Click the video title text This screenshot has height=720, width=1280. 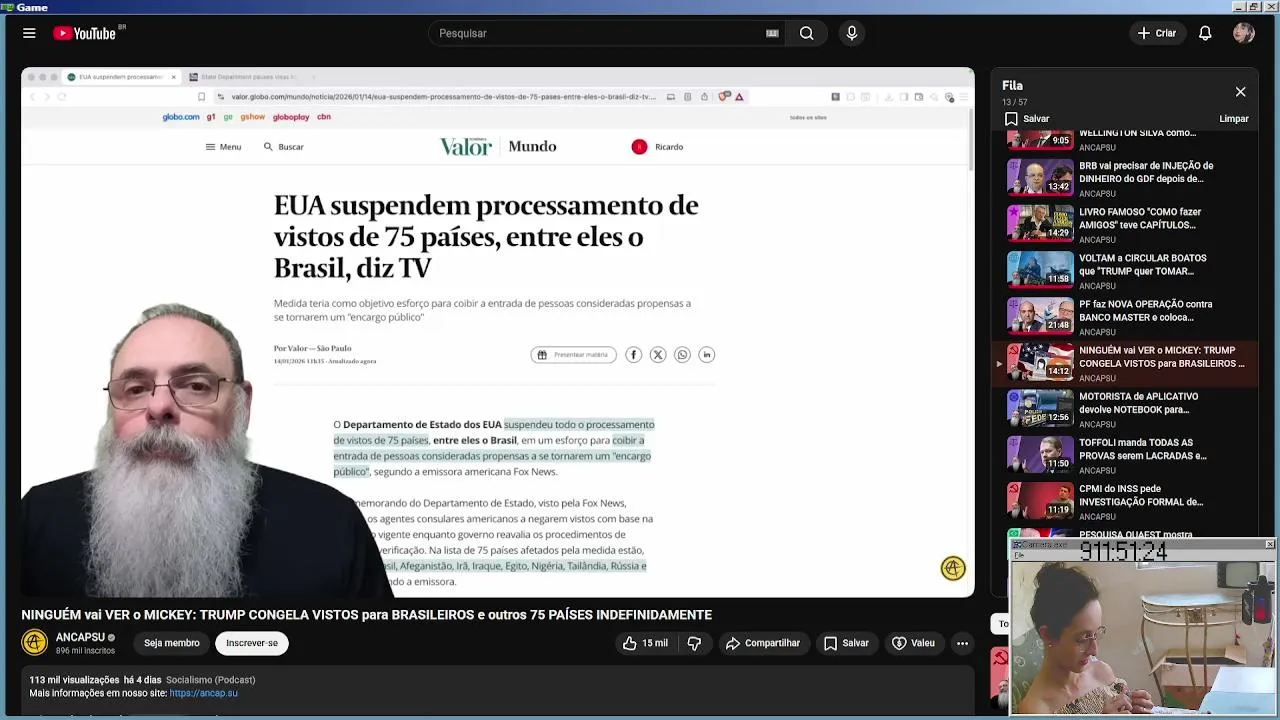tap(366, 615)
